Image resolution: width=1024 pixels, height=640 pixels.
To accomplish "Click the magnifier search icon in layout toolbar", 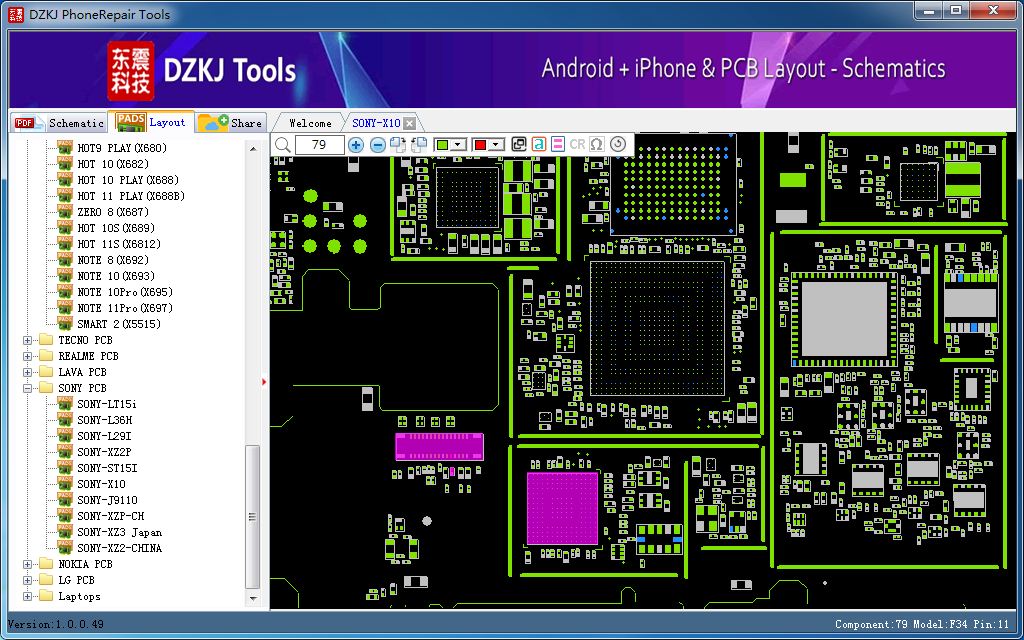I will coord(283,144).
